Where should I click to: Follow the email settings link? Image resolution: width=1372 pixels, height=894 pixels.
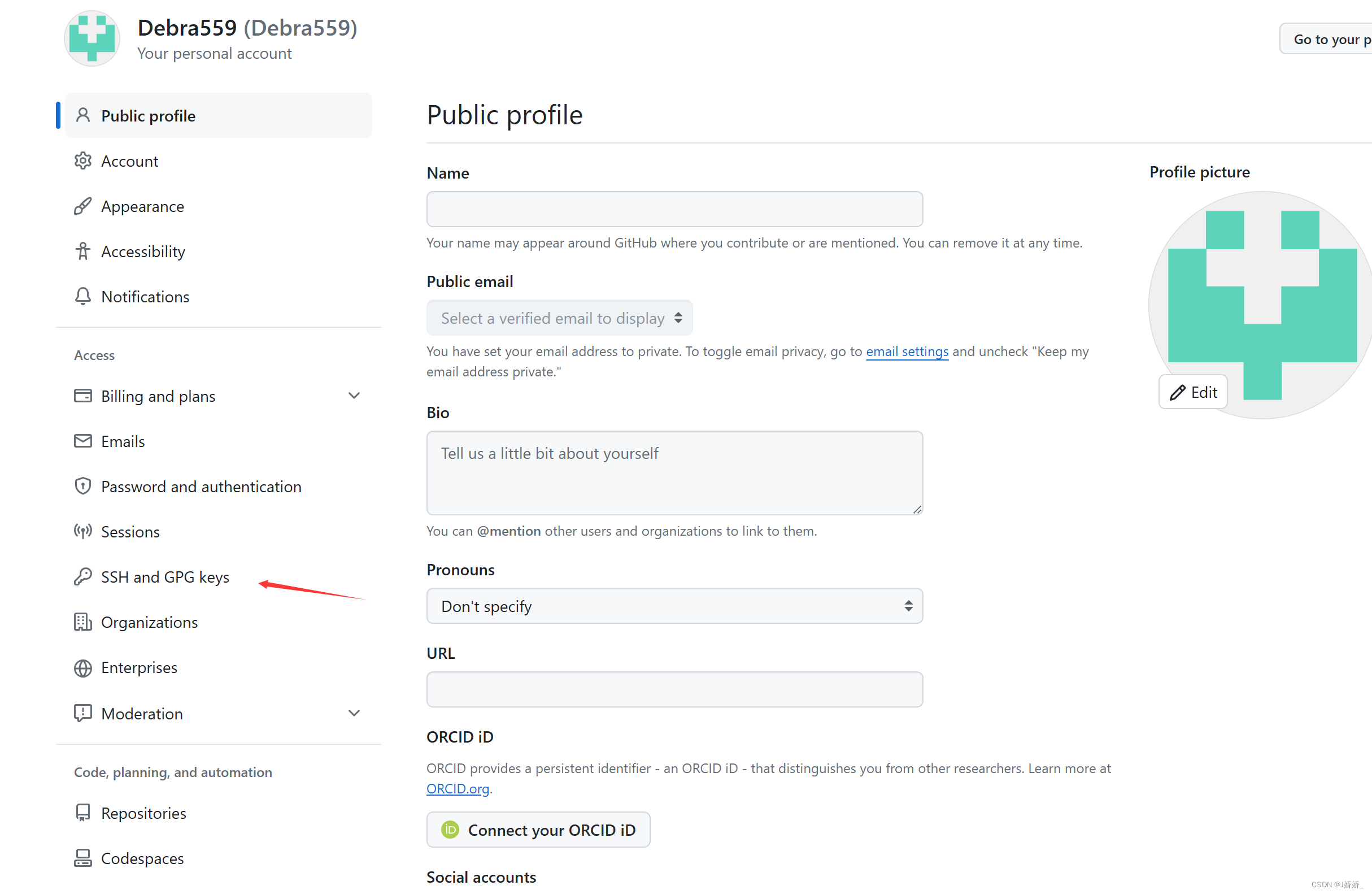907,351
